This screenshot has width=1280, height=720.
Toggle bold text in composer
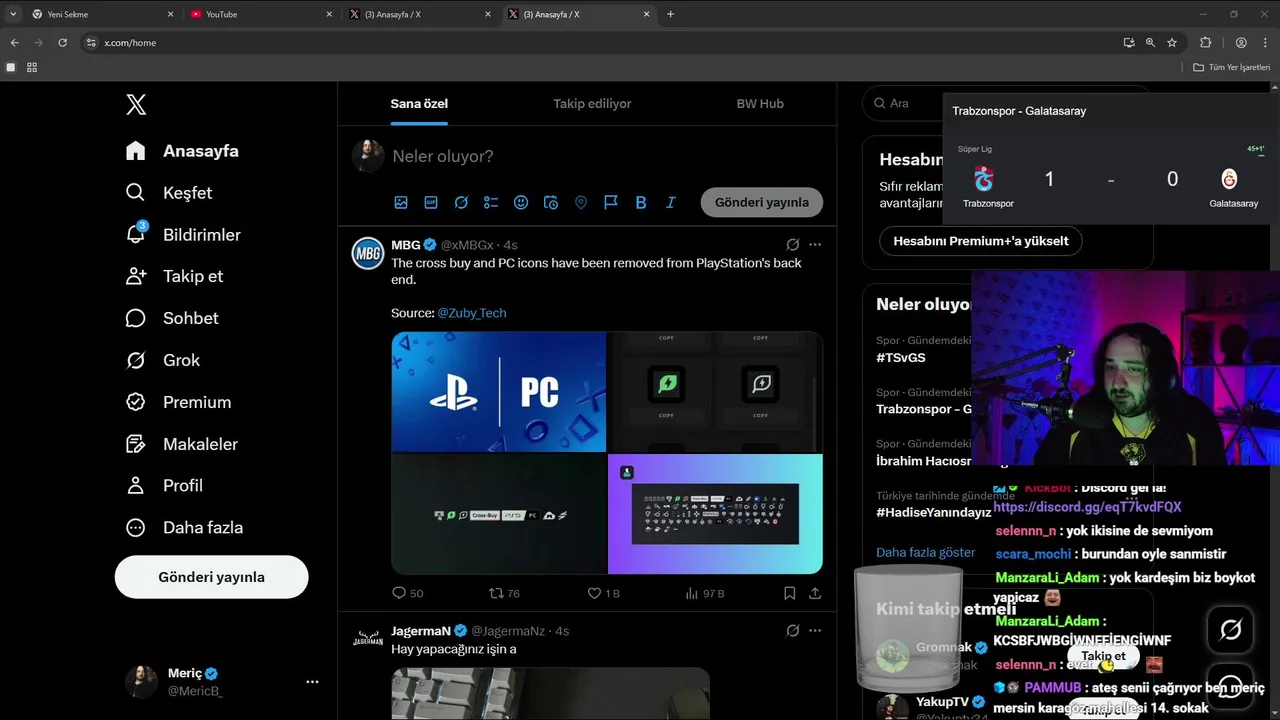(641, 202)
